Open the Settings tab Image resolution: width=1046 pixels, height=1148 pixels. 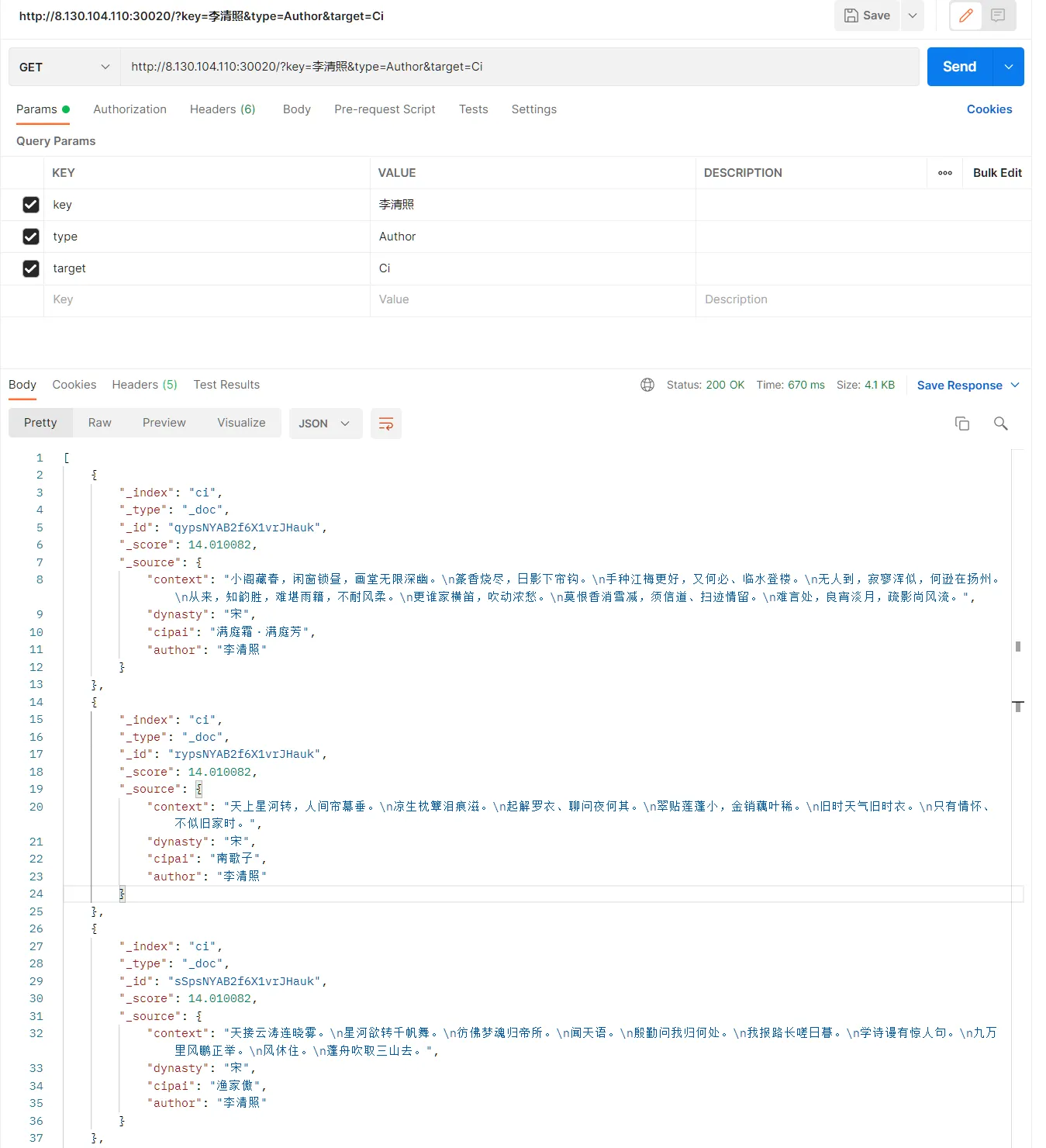(534, 109)
